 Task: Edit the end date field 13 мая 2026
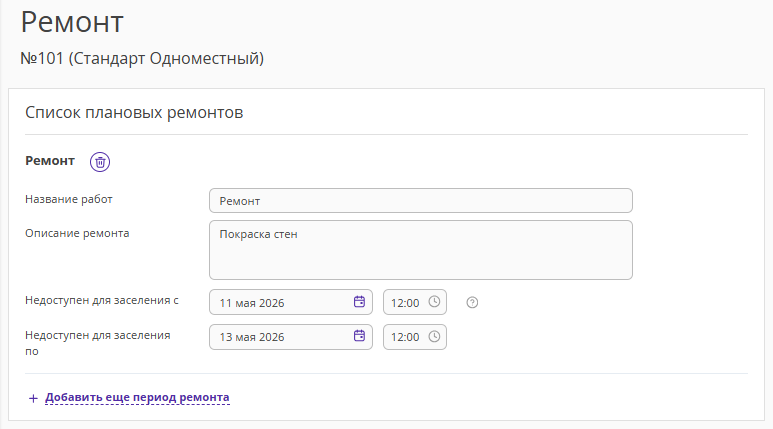(291, 337)
